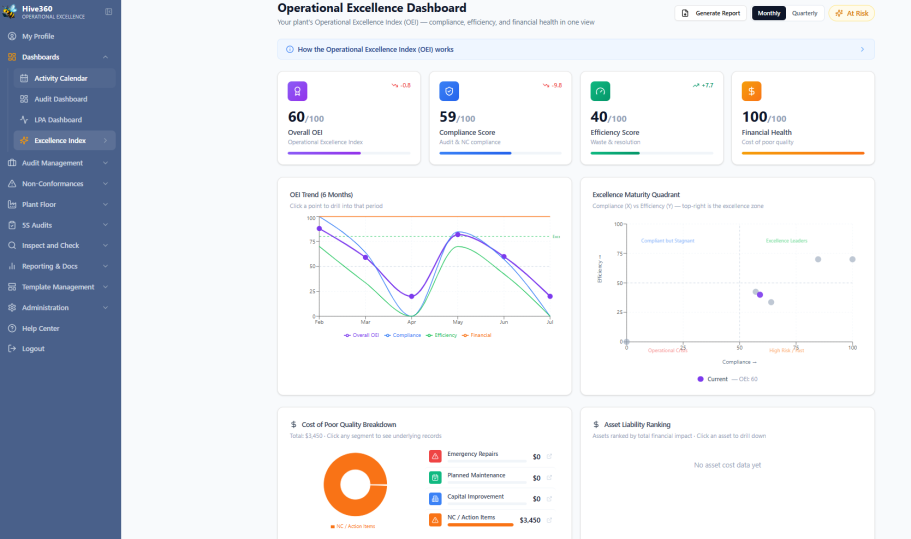Click the Emergency Repairs red icon
This screenshot has width=911, height=539.
point(435,457)
